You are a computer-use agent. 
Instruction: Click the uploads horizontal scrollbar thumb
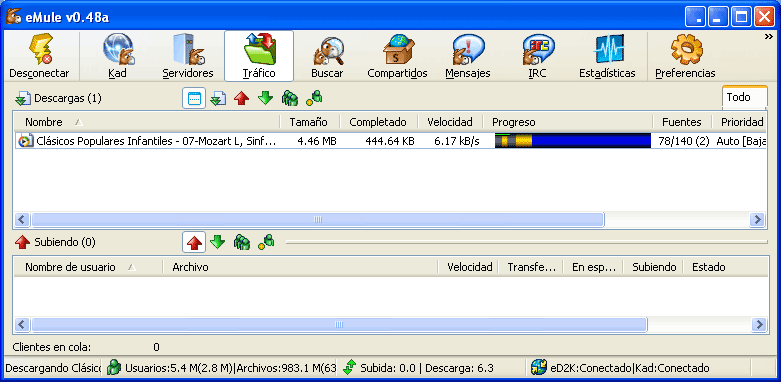point(339,325)
